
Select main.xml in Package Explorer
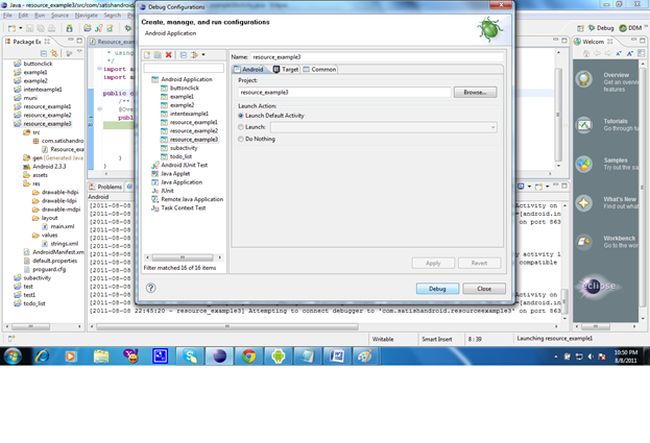(62, 226)
